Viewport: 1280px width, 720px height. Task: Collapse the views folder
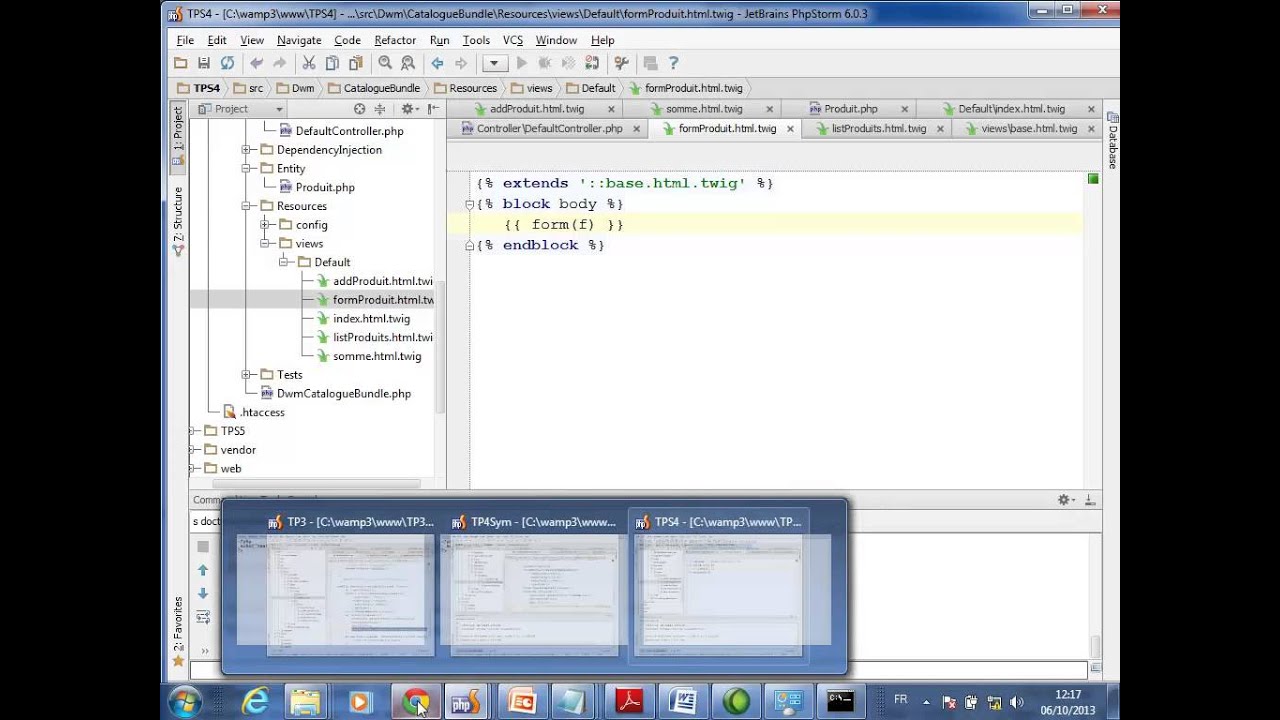tap(265, 243)
